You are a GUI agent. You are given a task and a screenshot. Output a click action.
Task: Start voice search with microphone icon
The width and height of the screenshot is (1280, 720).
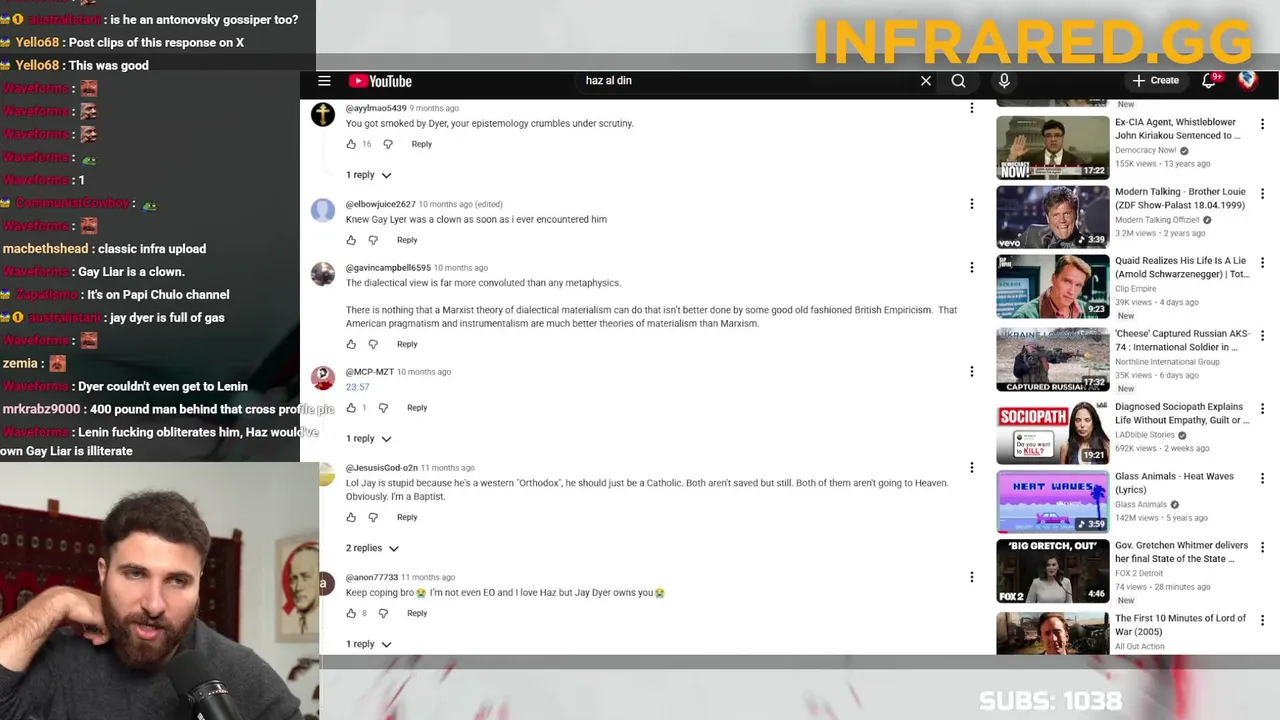1004,81
